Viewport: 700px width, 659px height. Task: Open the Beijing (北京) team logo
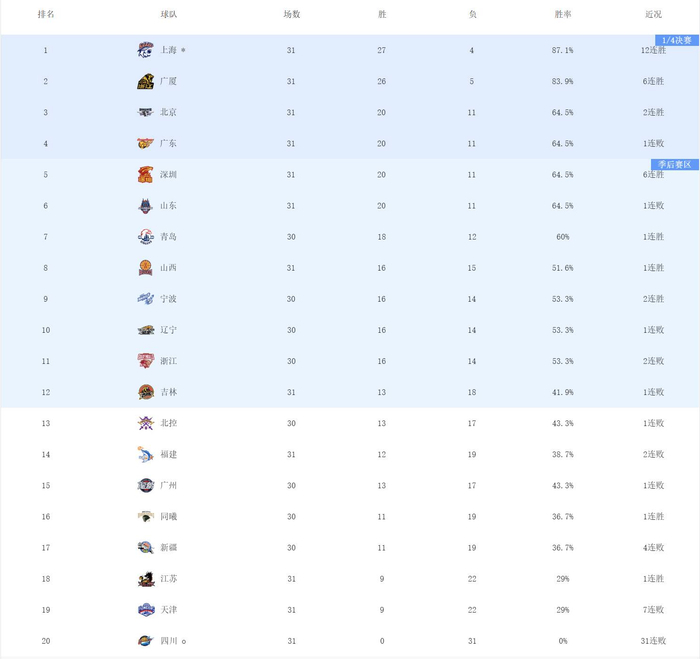pos(146,112)
